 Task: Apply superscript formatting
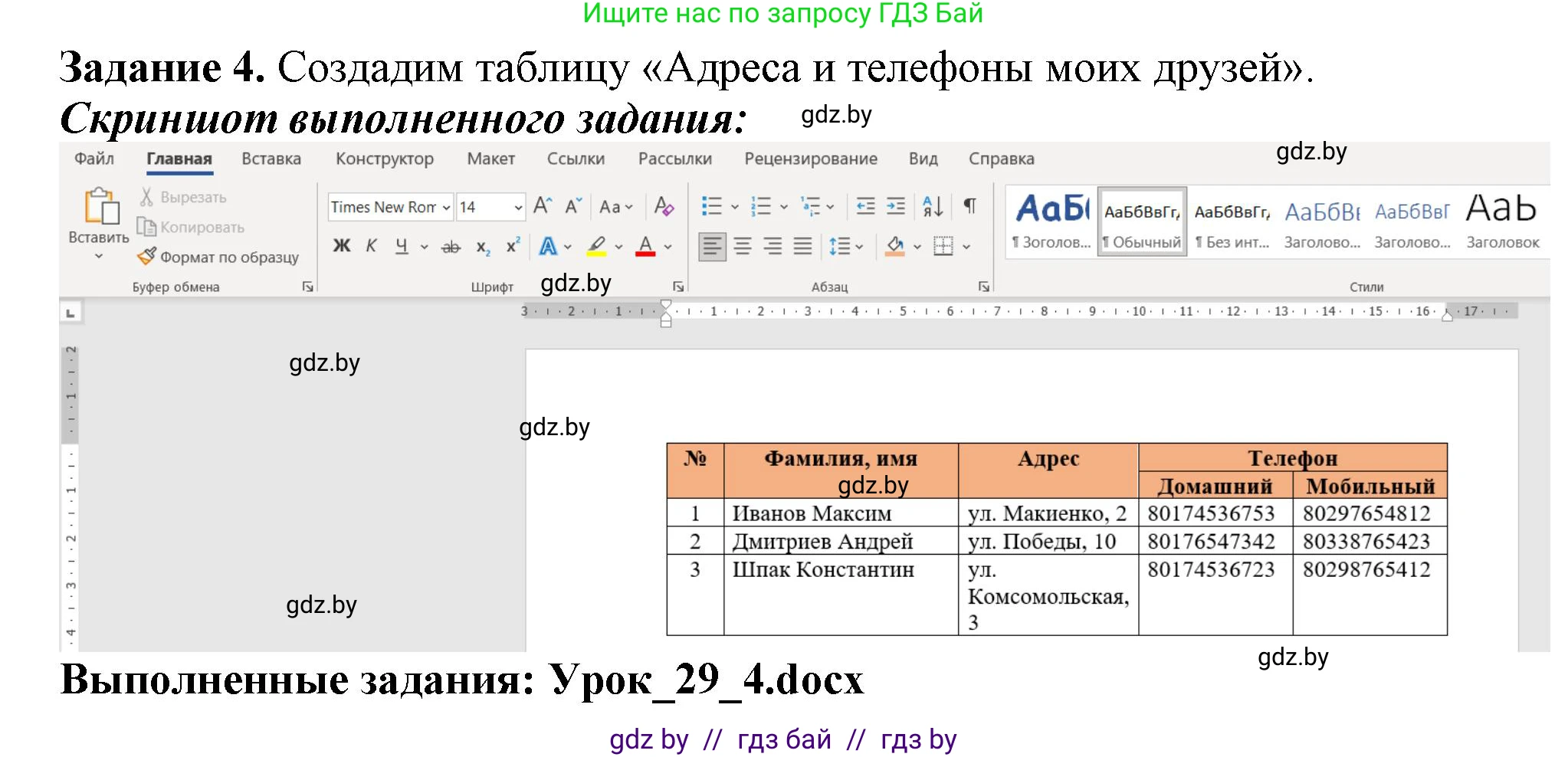point(512,246)
